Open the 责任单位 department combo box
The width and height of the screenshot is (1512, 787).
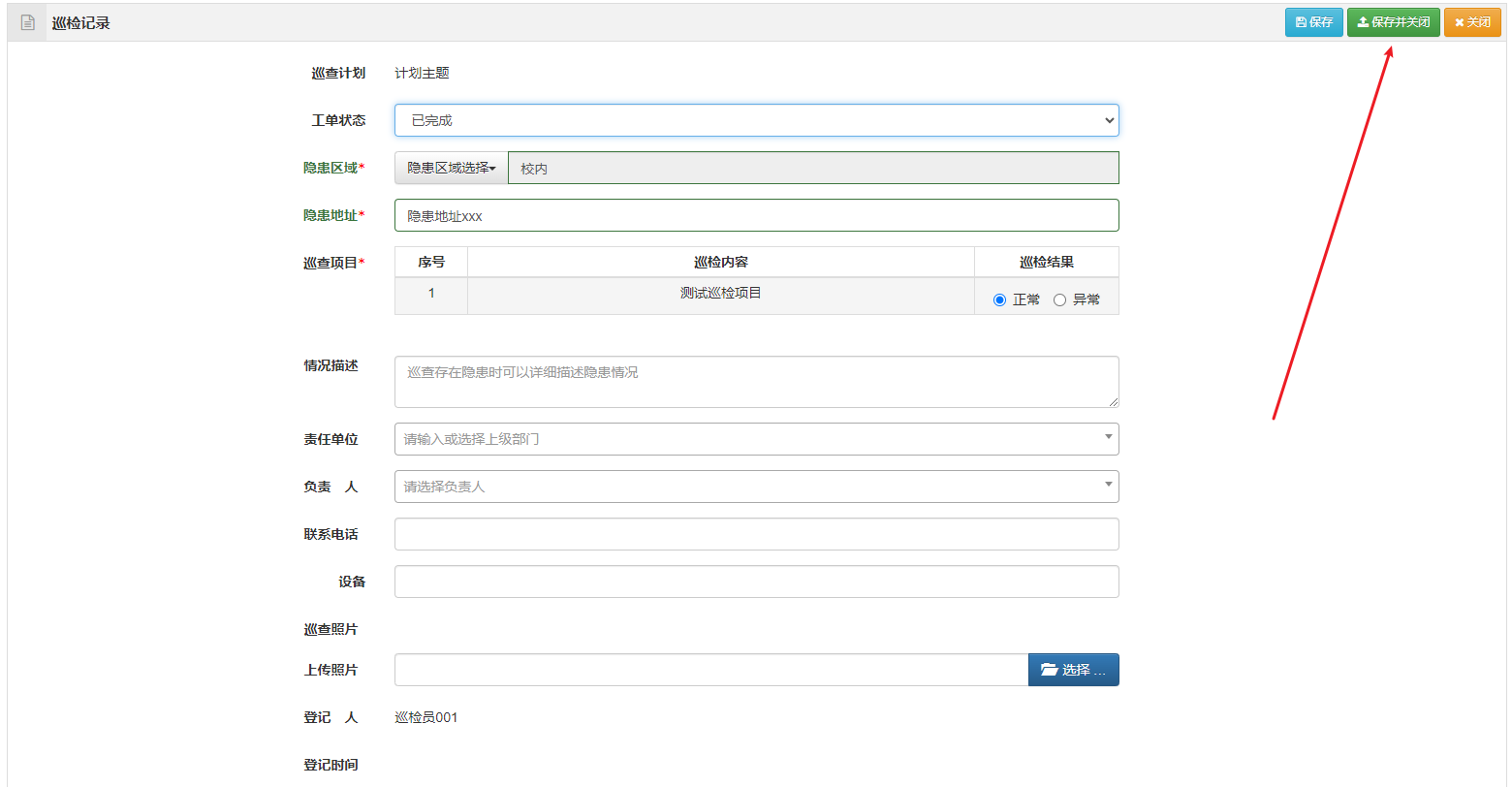pyautogui.click(x=756, y=439)
